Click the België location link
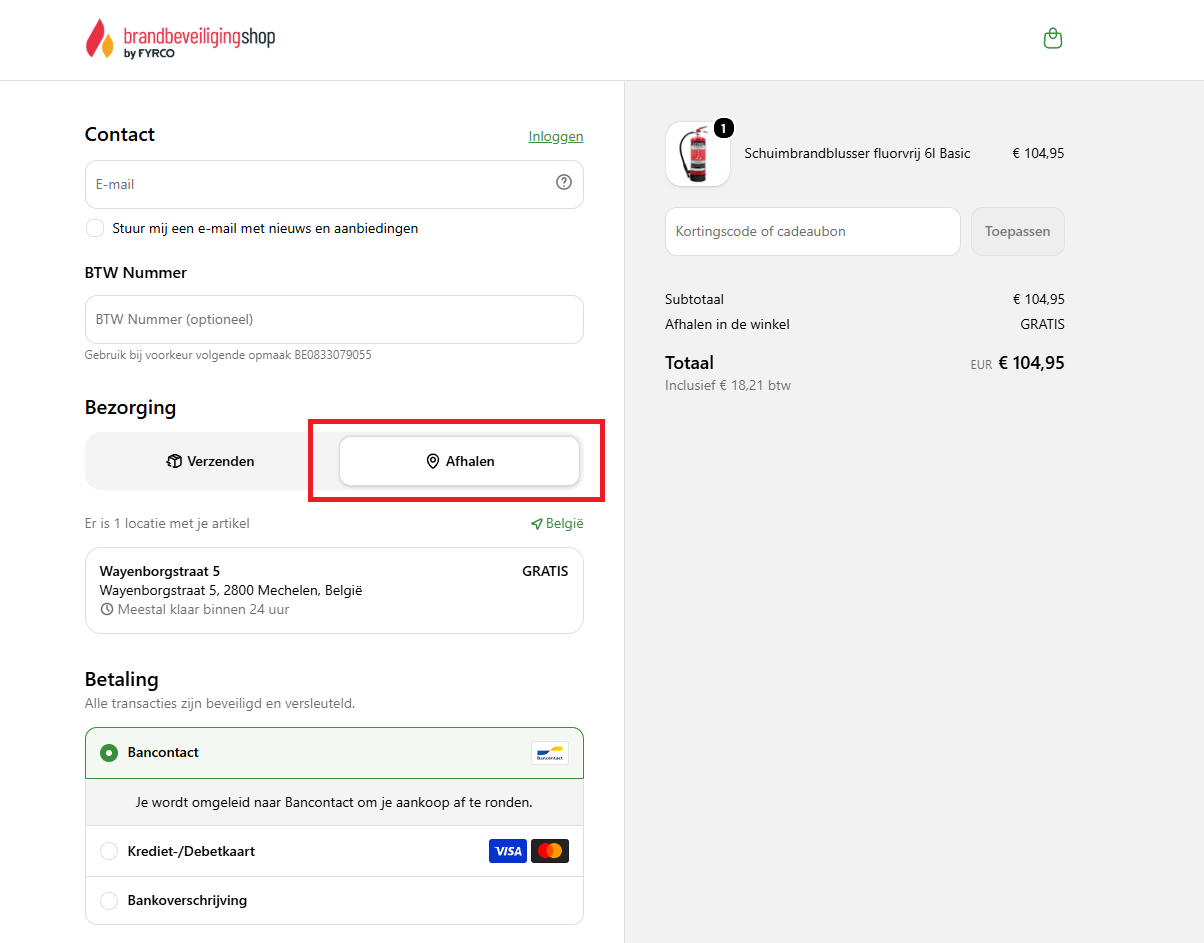1204x943 pixels. tap(557, 523)
